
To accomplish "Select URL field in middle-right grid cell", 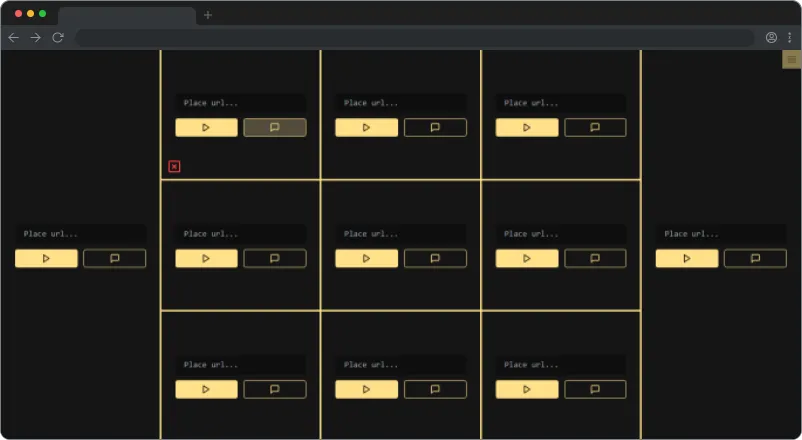I will [561, 234].
